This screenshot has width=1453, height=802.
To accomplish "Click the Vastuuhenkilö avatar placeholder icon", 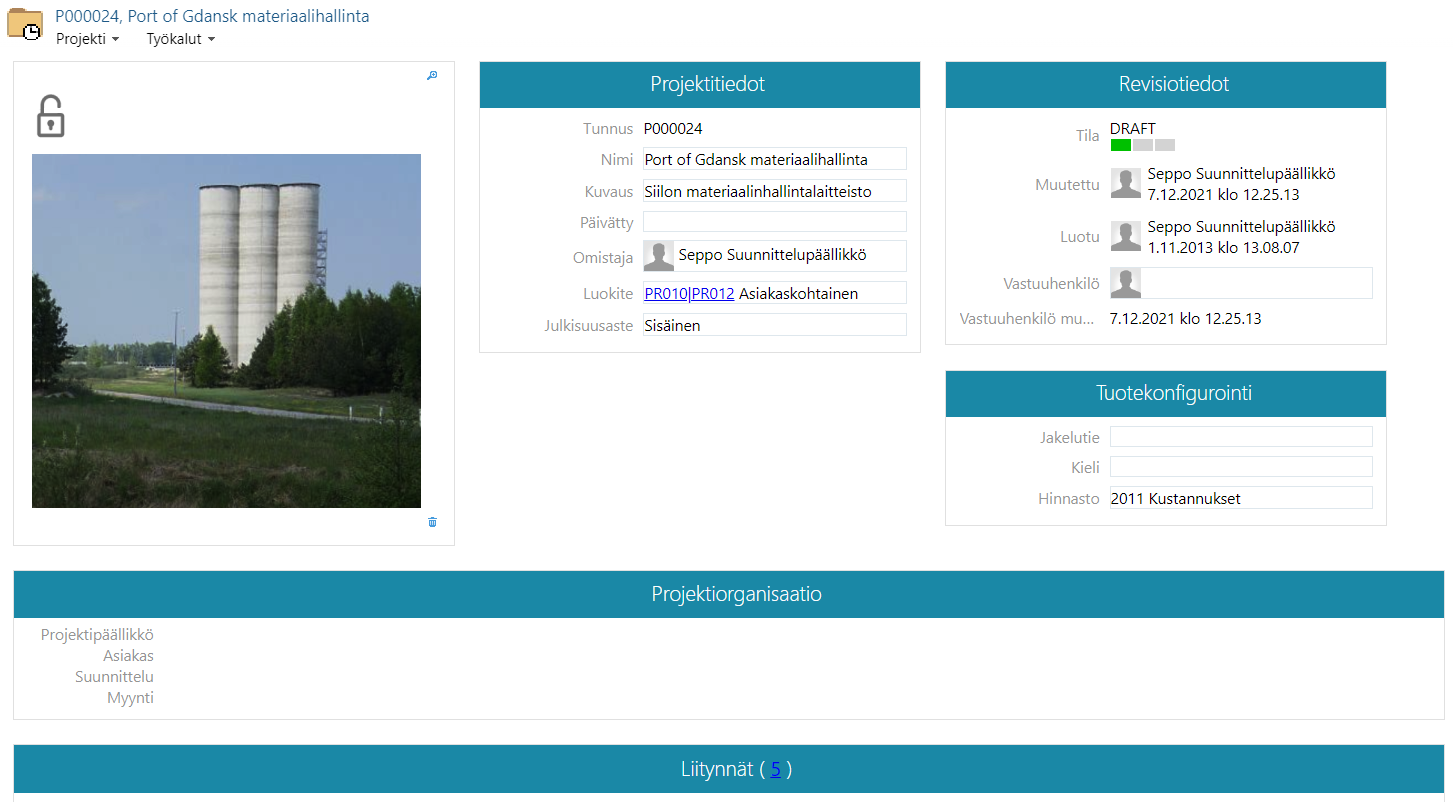I will click(1126, 283).
